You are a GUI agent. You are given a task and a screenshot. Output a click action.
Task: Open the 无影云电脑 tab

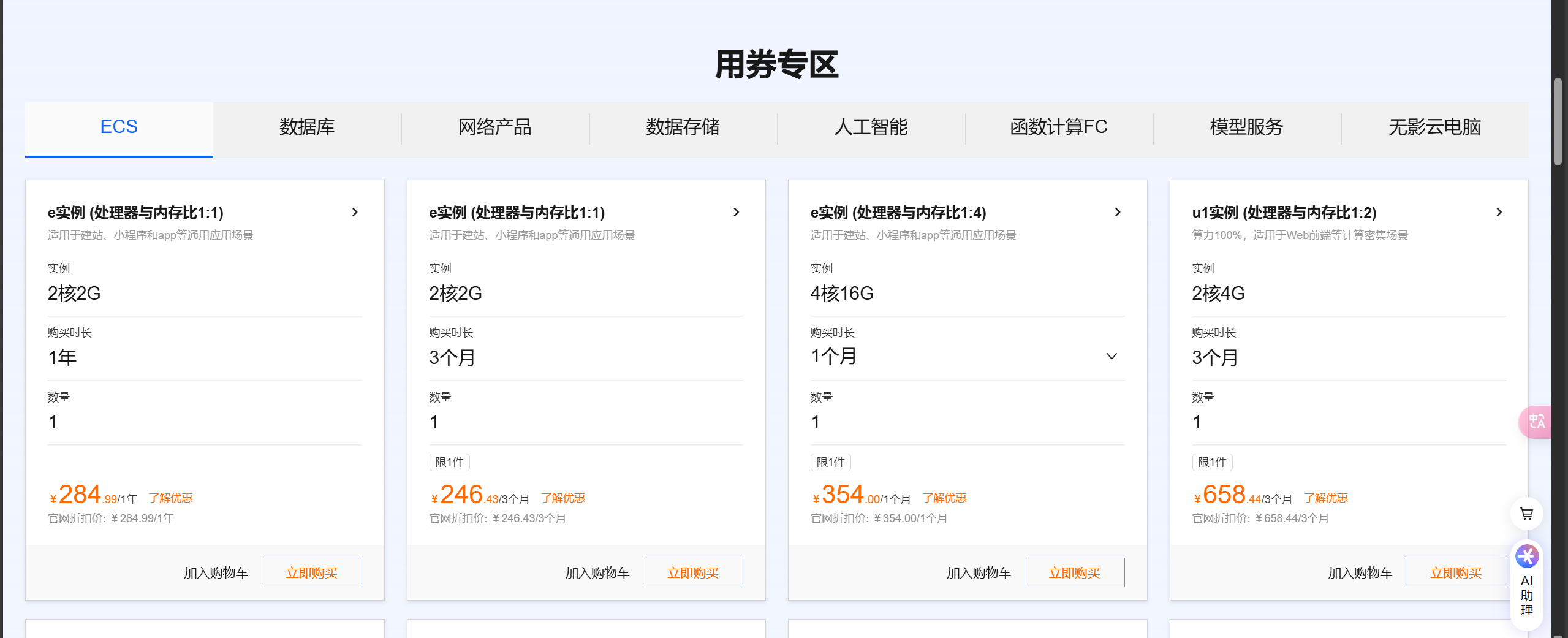[1434, 127]
